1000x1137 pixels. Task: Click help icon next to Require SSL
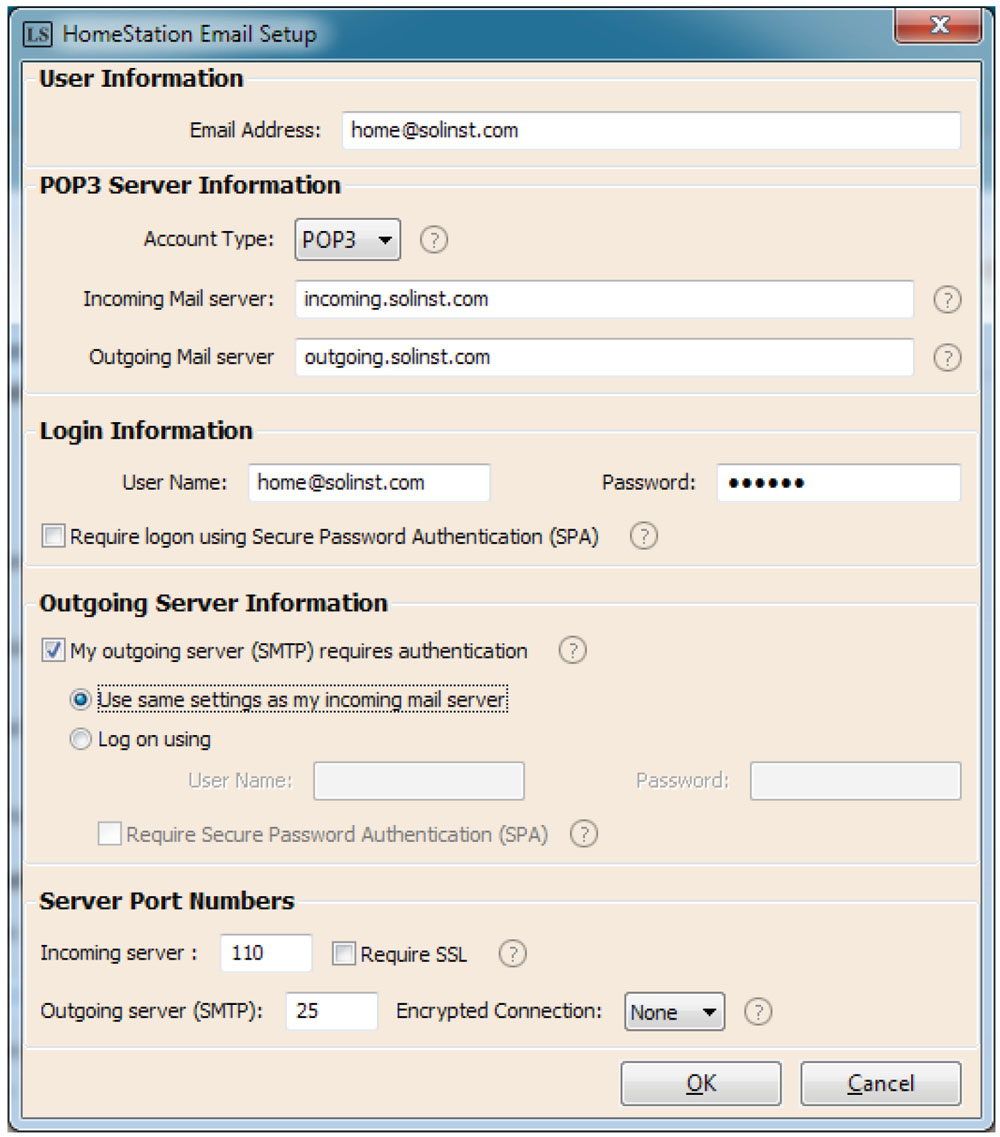point(512,954)
